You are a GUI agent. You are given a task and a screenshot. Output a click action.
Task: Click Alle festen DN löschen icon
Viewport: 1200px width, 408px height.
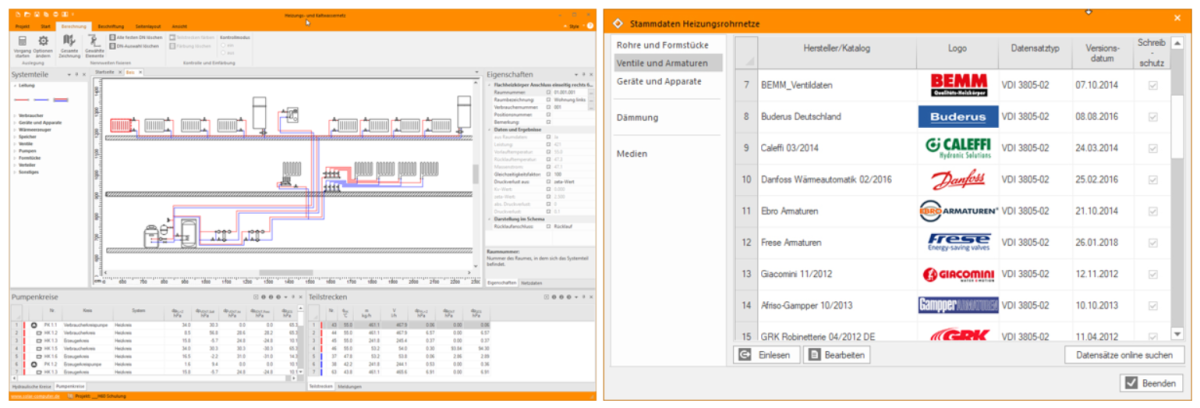(x=112, y=36)
